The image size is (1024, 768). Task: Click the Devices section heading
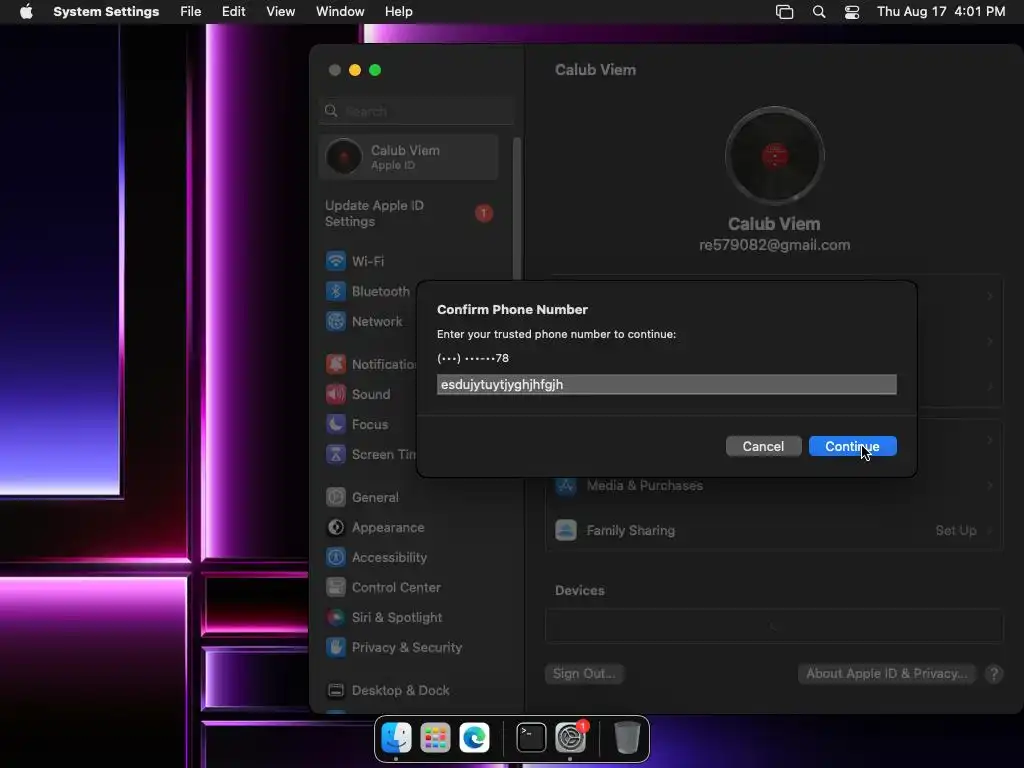tap(579, 590)
